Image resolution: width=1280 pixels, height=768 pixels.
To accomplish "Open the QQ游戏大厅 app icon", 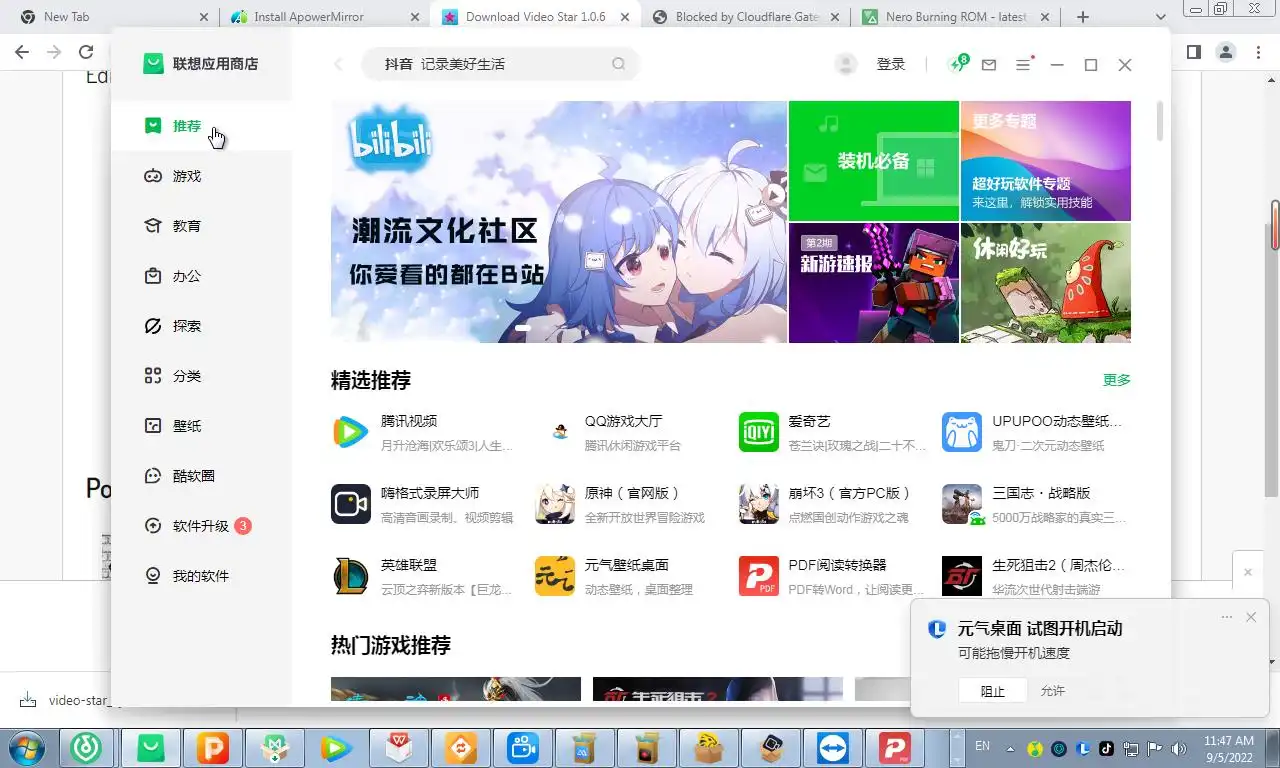I will [555, 432].
